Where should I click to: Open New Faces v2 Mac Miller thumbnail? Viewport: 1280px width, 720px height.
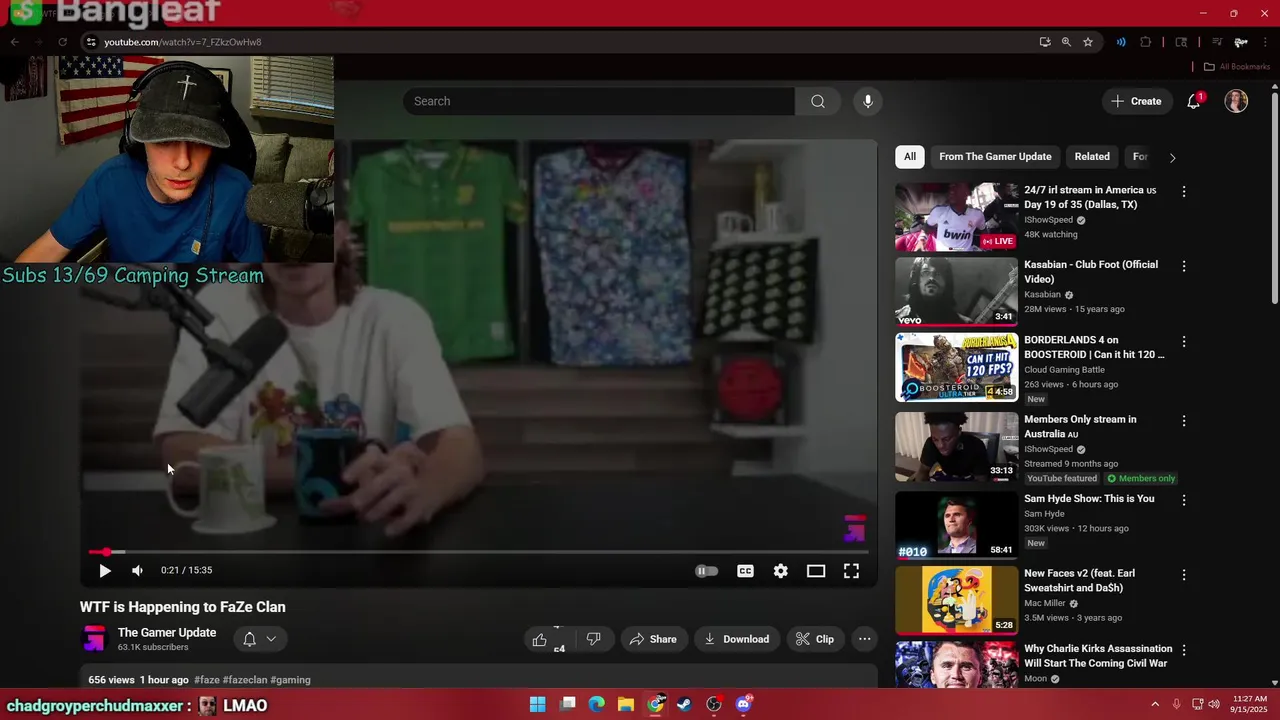point(956,600)
